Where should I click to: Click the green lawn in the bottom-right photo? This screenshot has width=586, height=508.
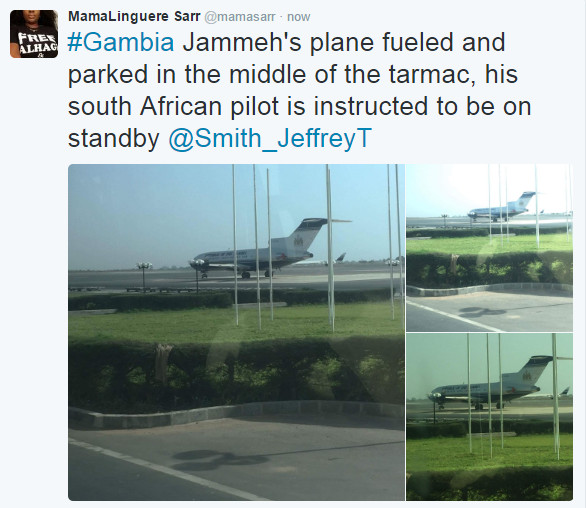coord(489,452)
